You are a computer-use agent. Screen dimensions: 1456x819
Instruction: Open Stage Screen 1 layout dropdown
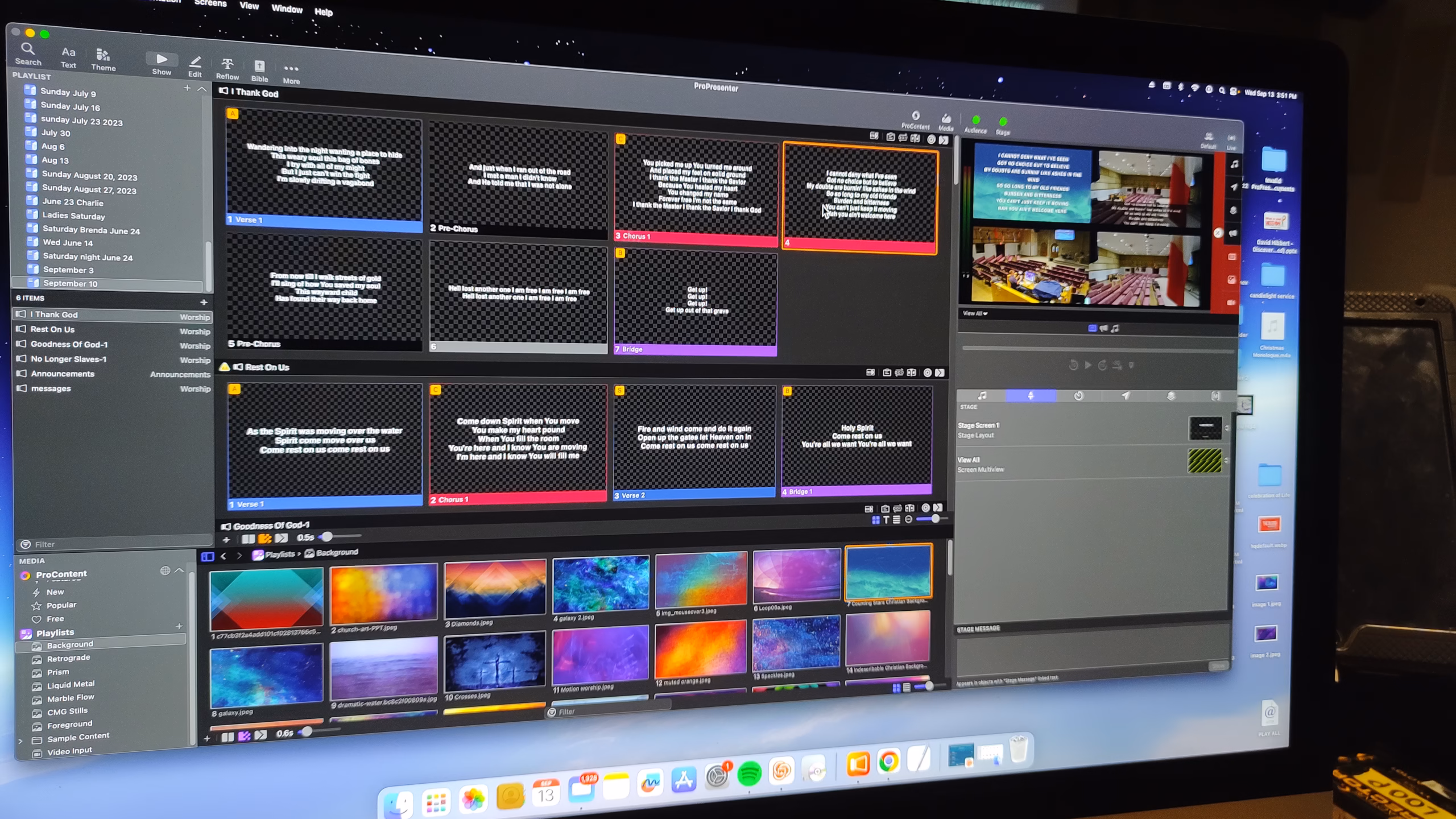(1227, 428)
